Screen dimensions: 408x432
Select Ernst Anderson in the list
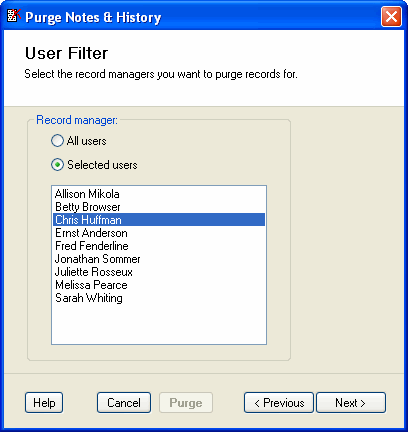[159, 233]
